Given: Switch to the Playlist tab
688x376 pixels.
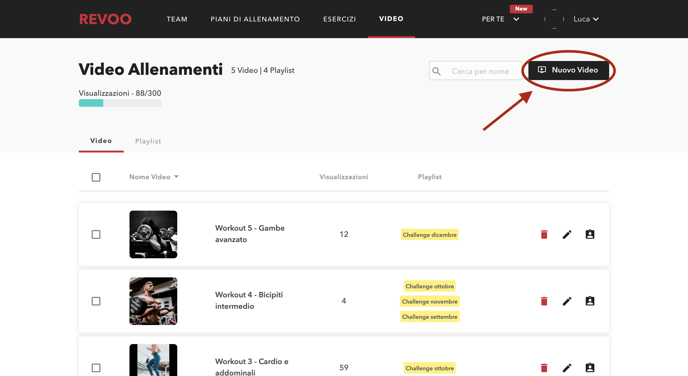Looking at the screenshot, I should pyautogui.click(x=148, y=141).
